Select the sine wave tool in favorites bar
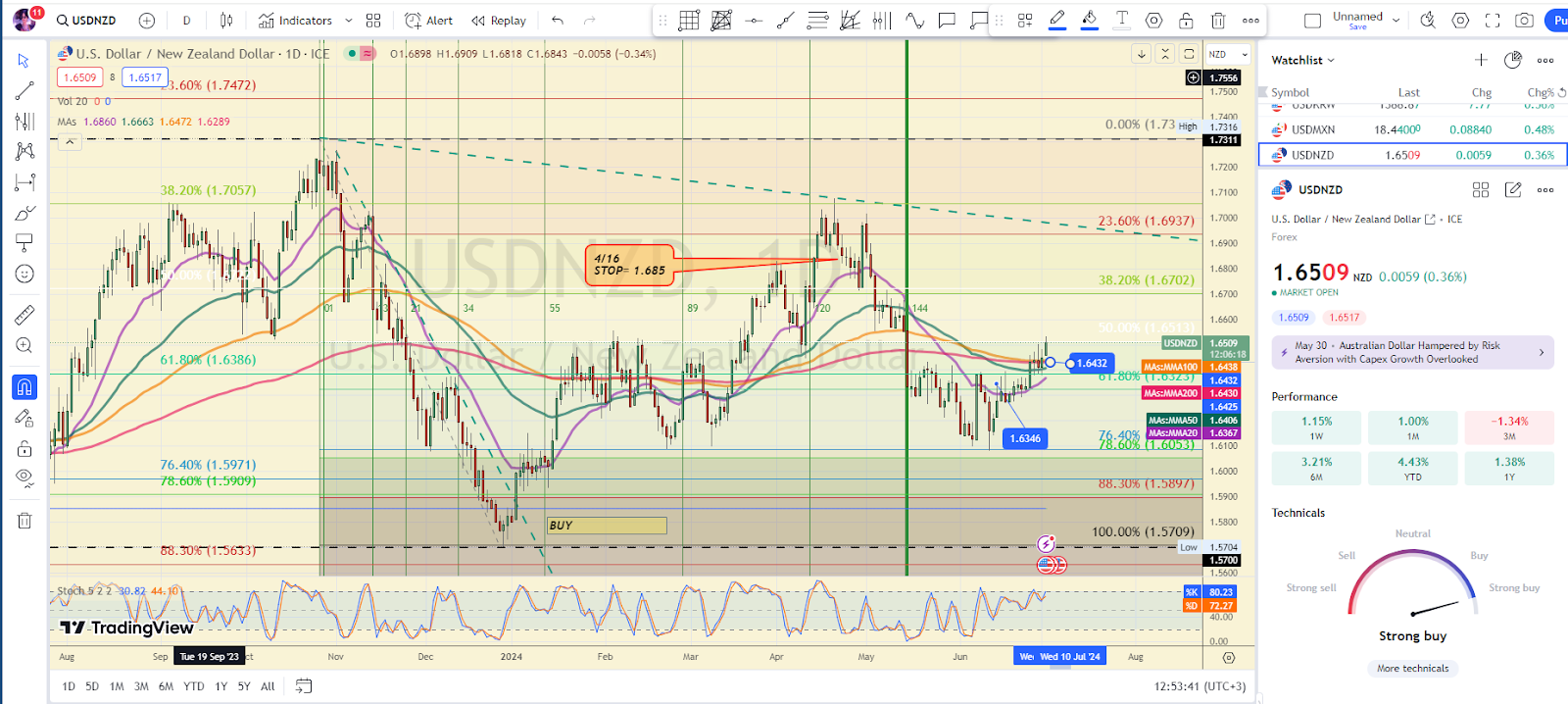 914,21
